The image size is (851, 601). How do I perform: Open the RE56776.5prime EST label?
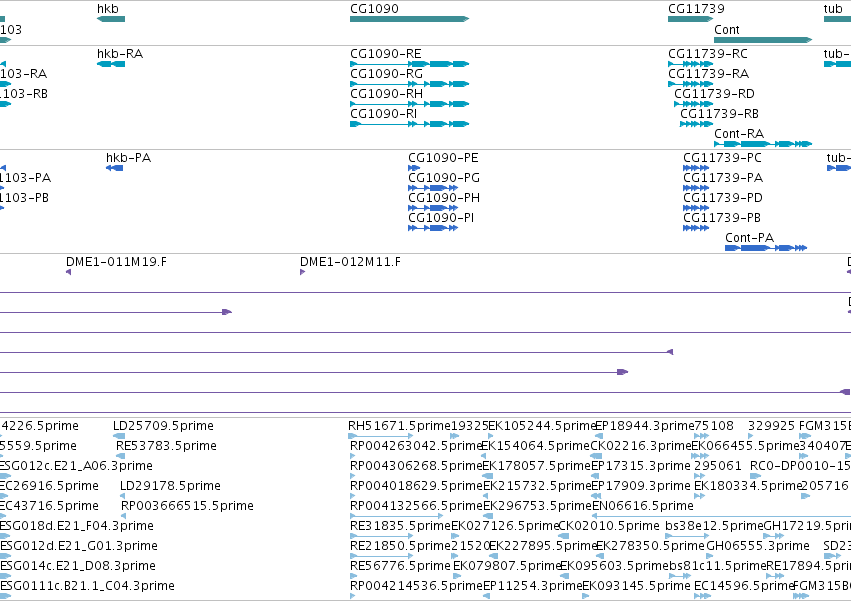pos(400,566)
